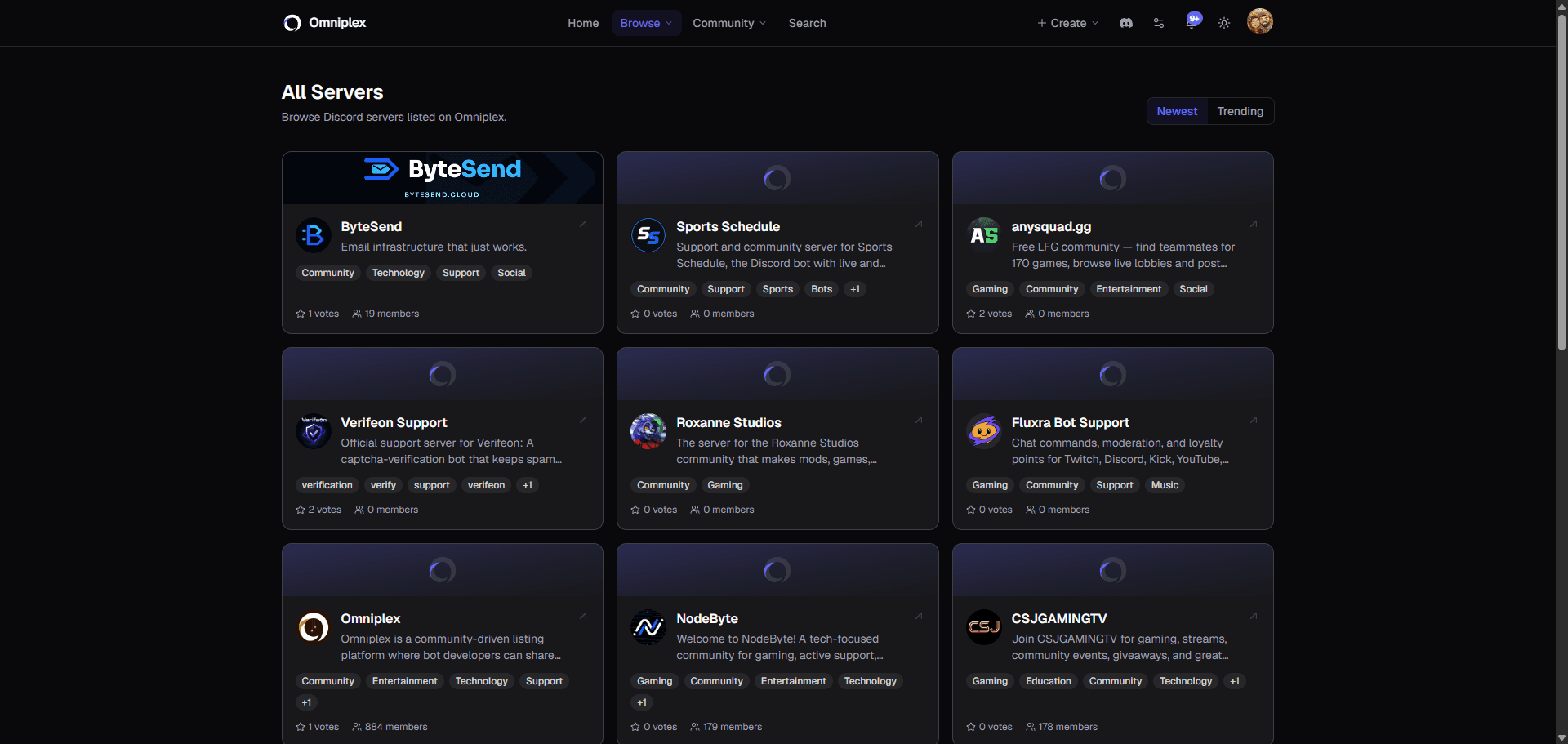Go to the Home nav item
The image size is (1568, 744).
[583, 23]
